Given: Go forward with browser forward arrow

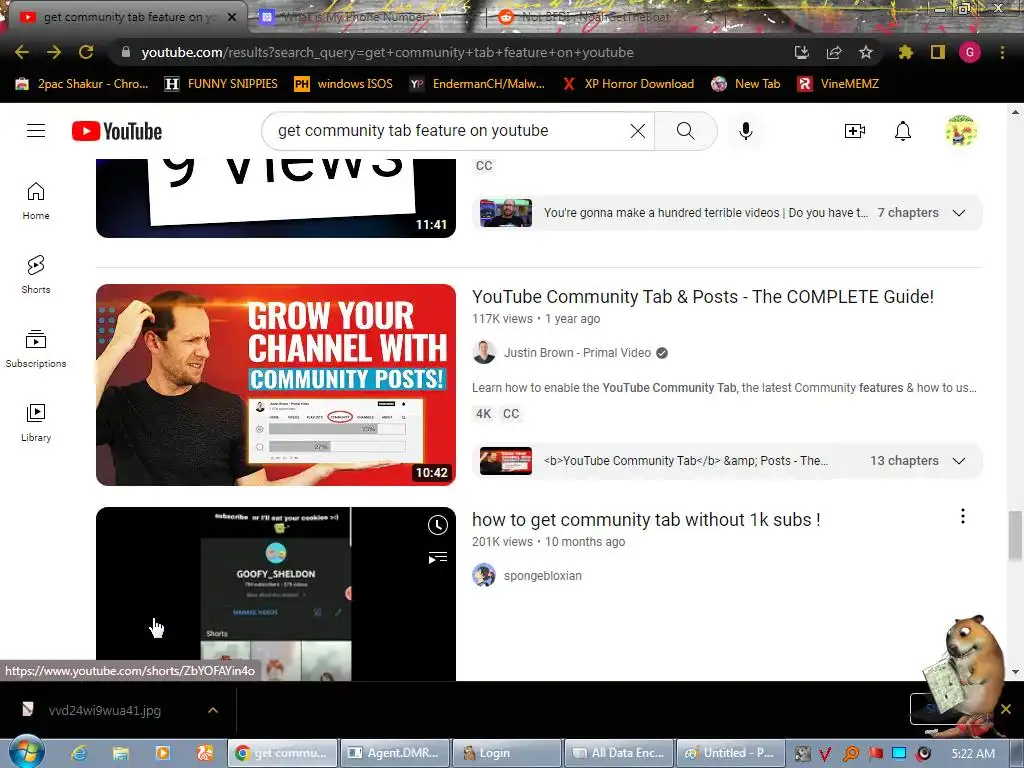Looking at the screenshot, I should 54,52.
